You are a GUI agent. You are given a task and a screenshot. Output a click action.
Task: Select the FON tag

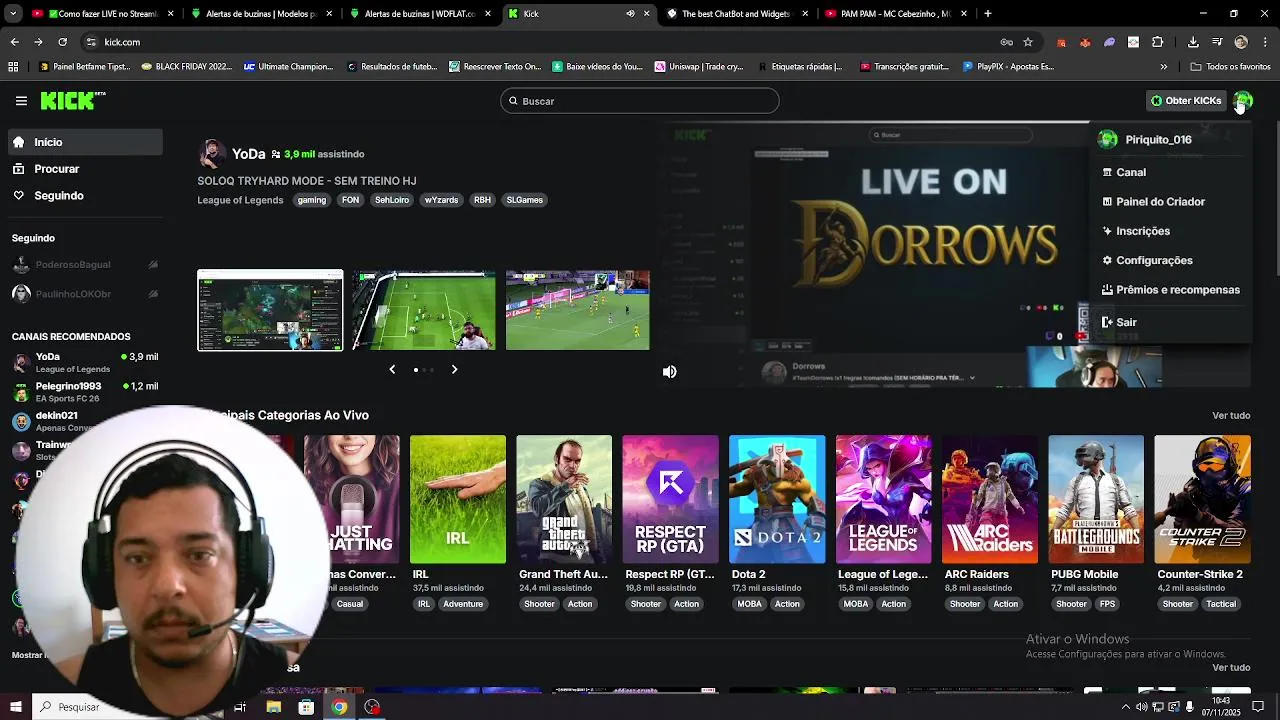[350, 200]
